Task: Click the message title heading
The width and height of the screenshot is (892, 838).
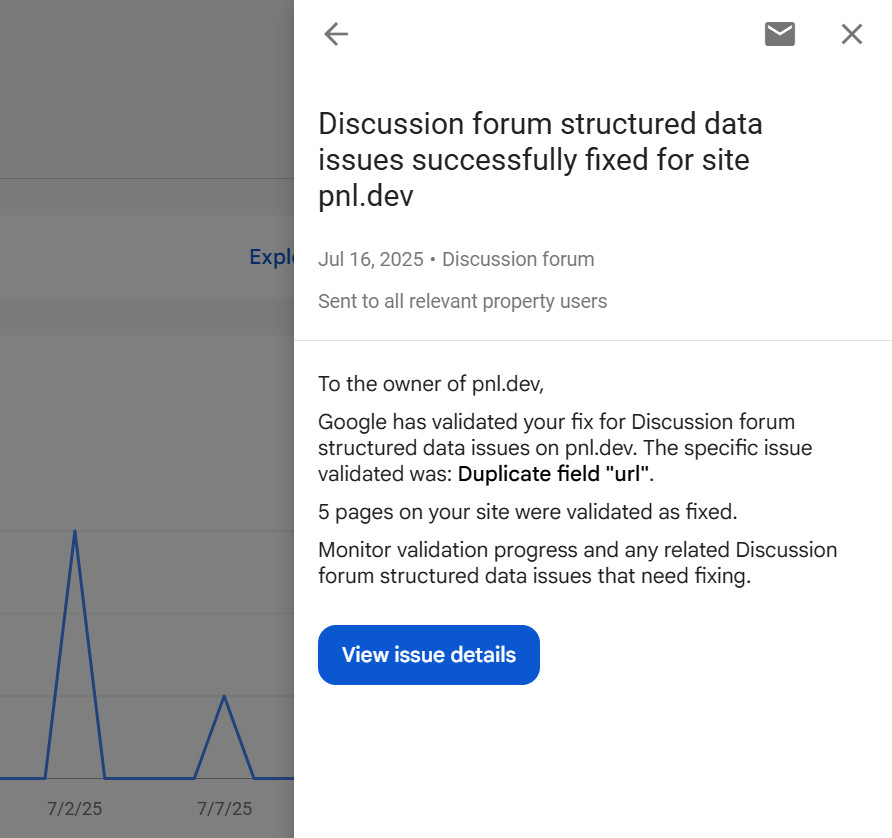Action: (x=540, y=160)
